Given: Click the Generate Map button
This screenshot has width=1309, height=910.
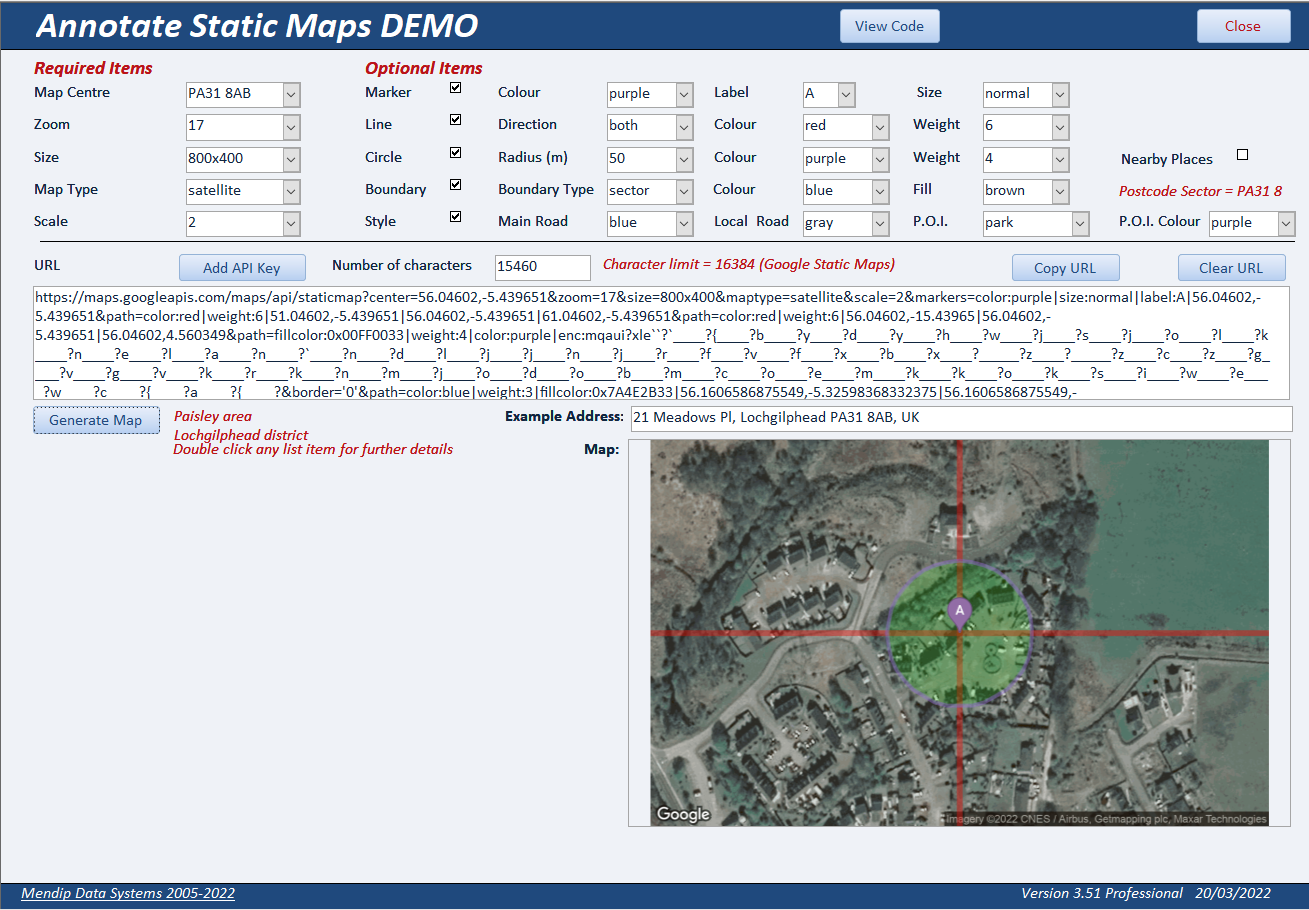Looking at the screenshot, I should coord(96,420).
